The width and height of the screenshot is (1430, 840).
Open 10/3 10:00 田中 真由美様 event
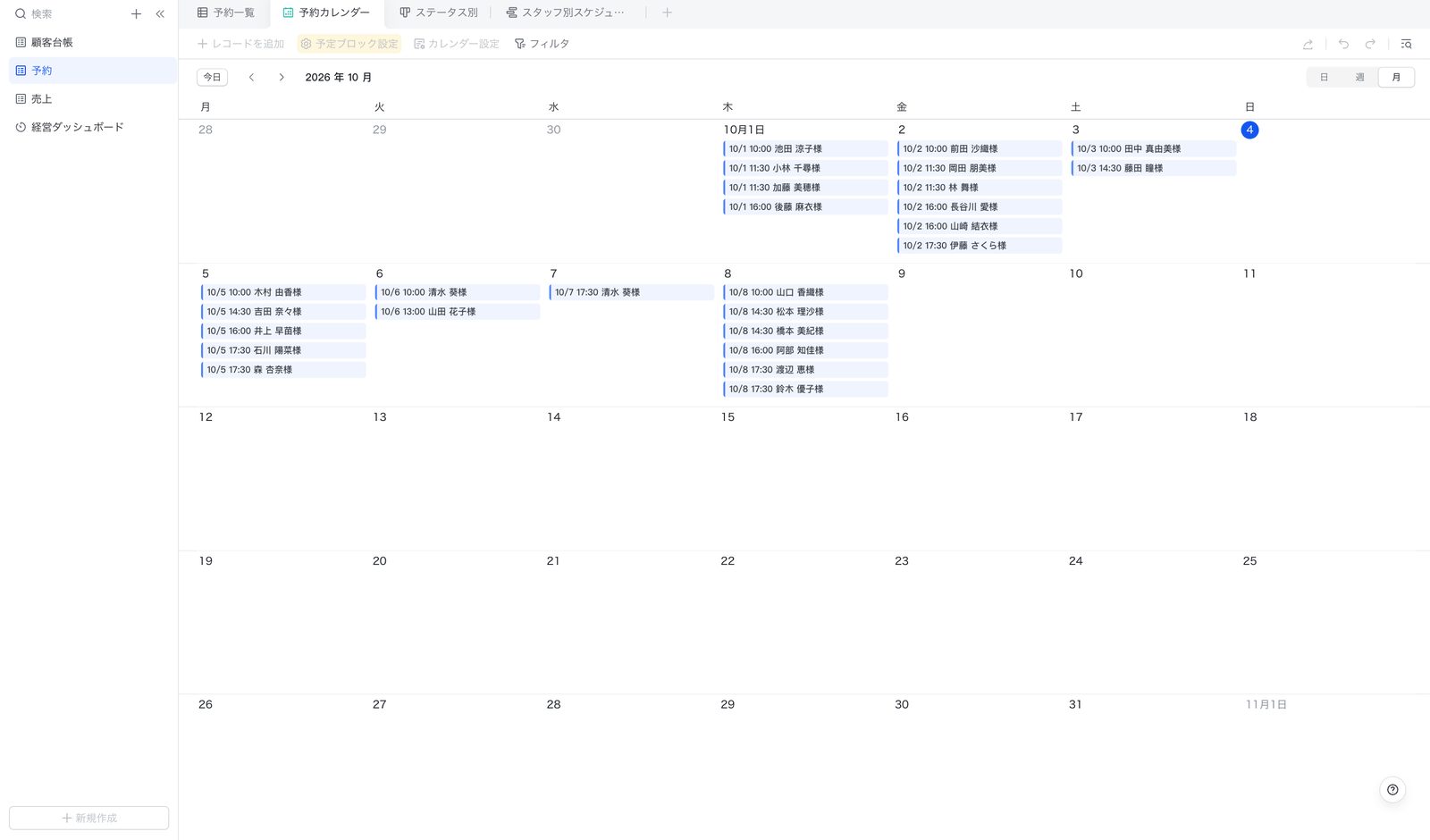[x=1154, y=149]
